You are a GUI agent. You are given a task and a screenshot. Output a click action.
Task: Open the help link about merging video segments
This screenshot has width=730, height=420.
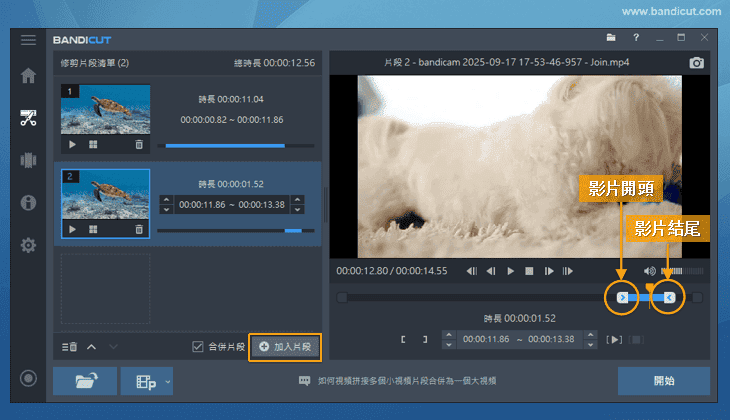coord(407,381)
